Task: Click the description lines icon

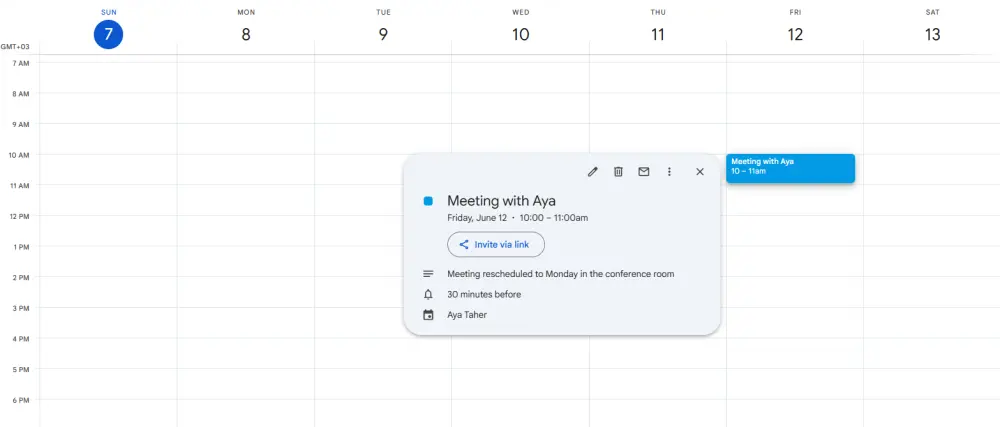Action: tap(428, 274)
